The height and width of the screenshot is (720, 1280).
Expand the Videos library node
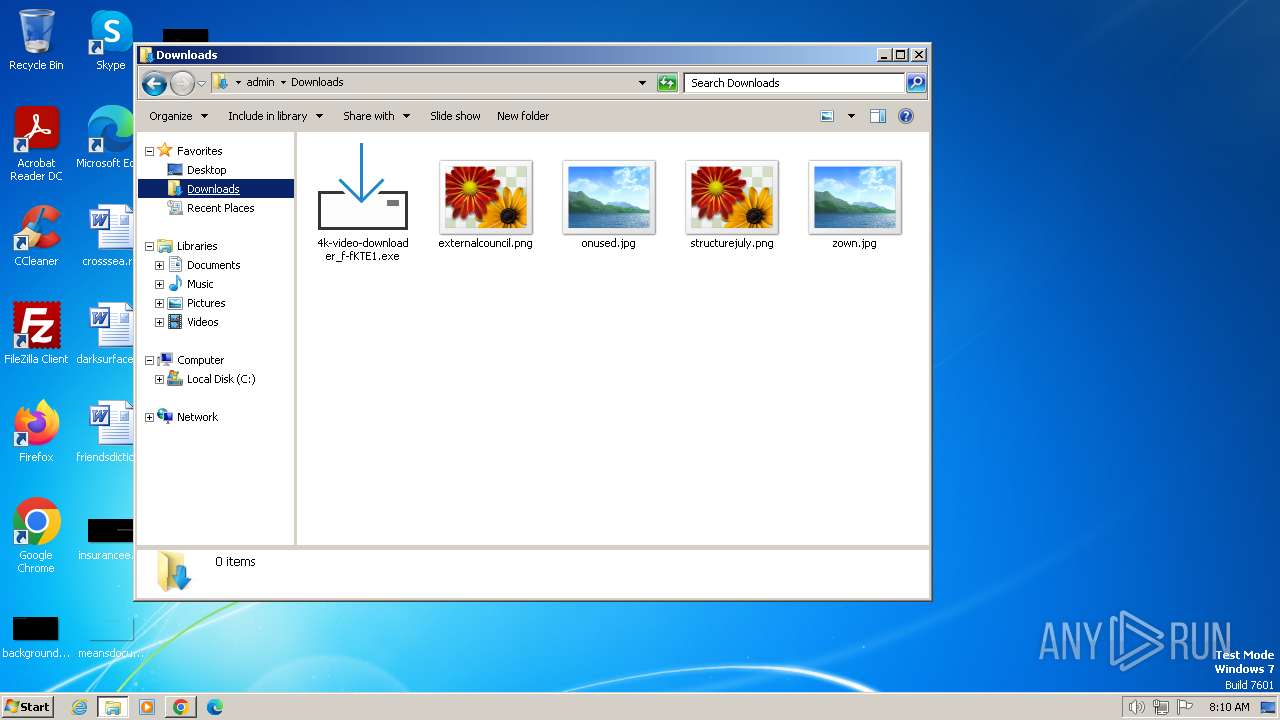click(159, 322)
